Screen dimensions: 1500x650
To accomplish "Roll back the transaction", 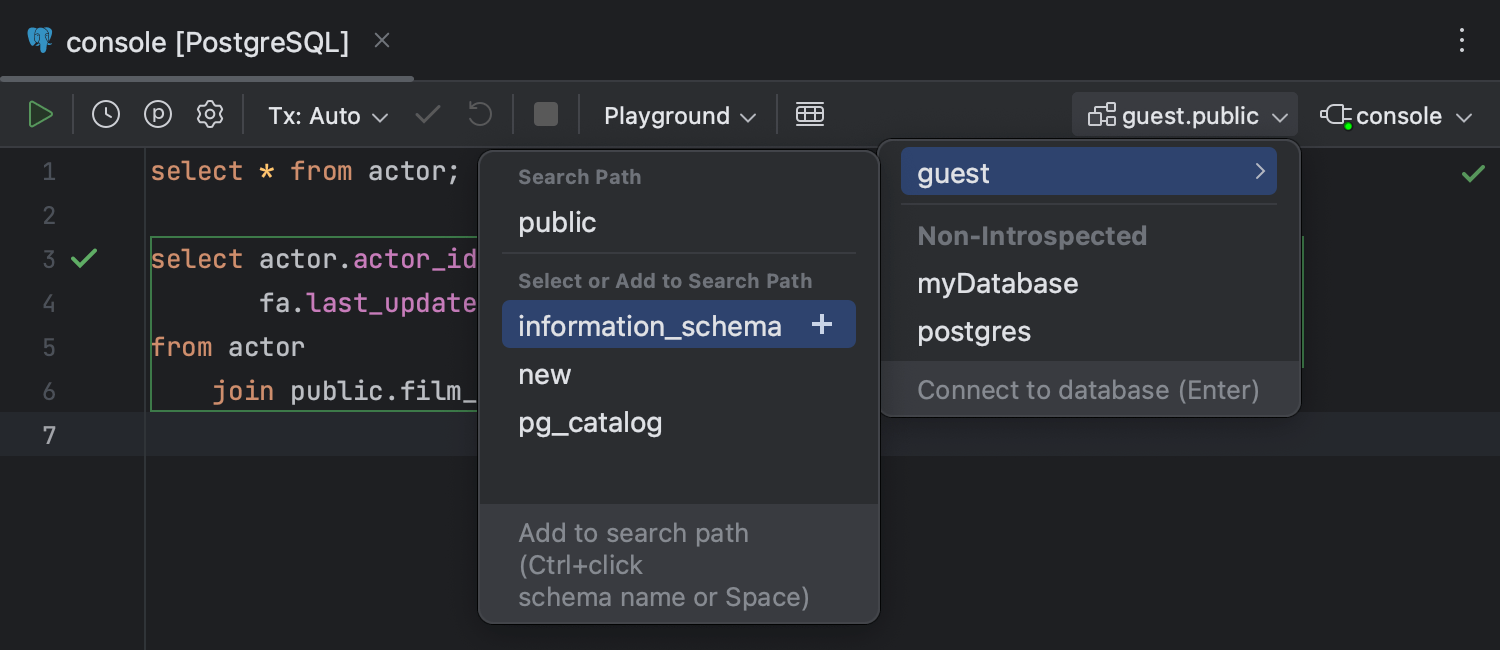I will pos(479,114).
